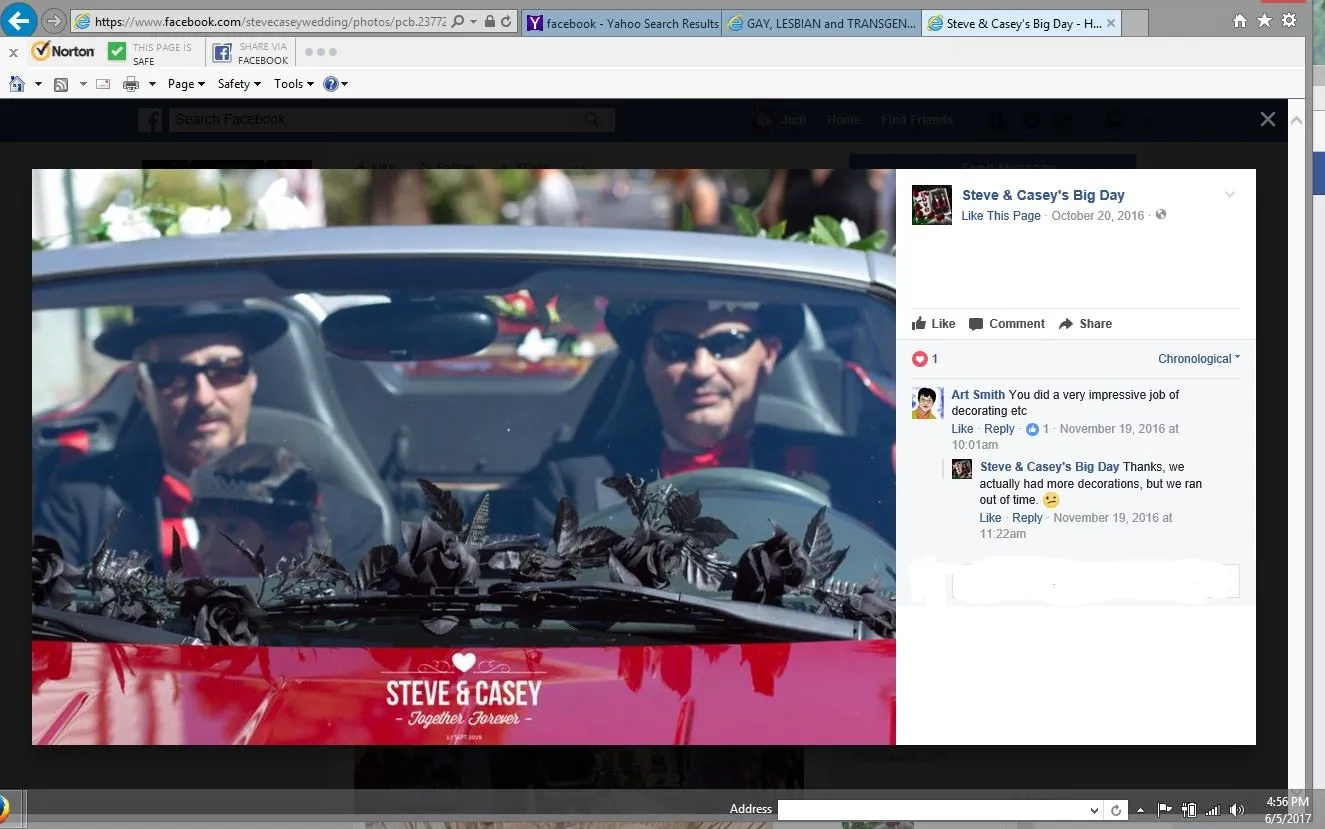Open the favorites star icon

tap(1265, 21)
